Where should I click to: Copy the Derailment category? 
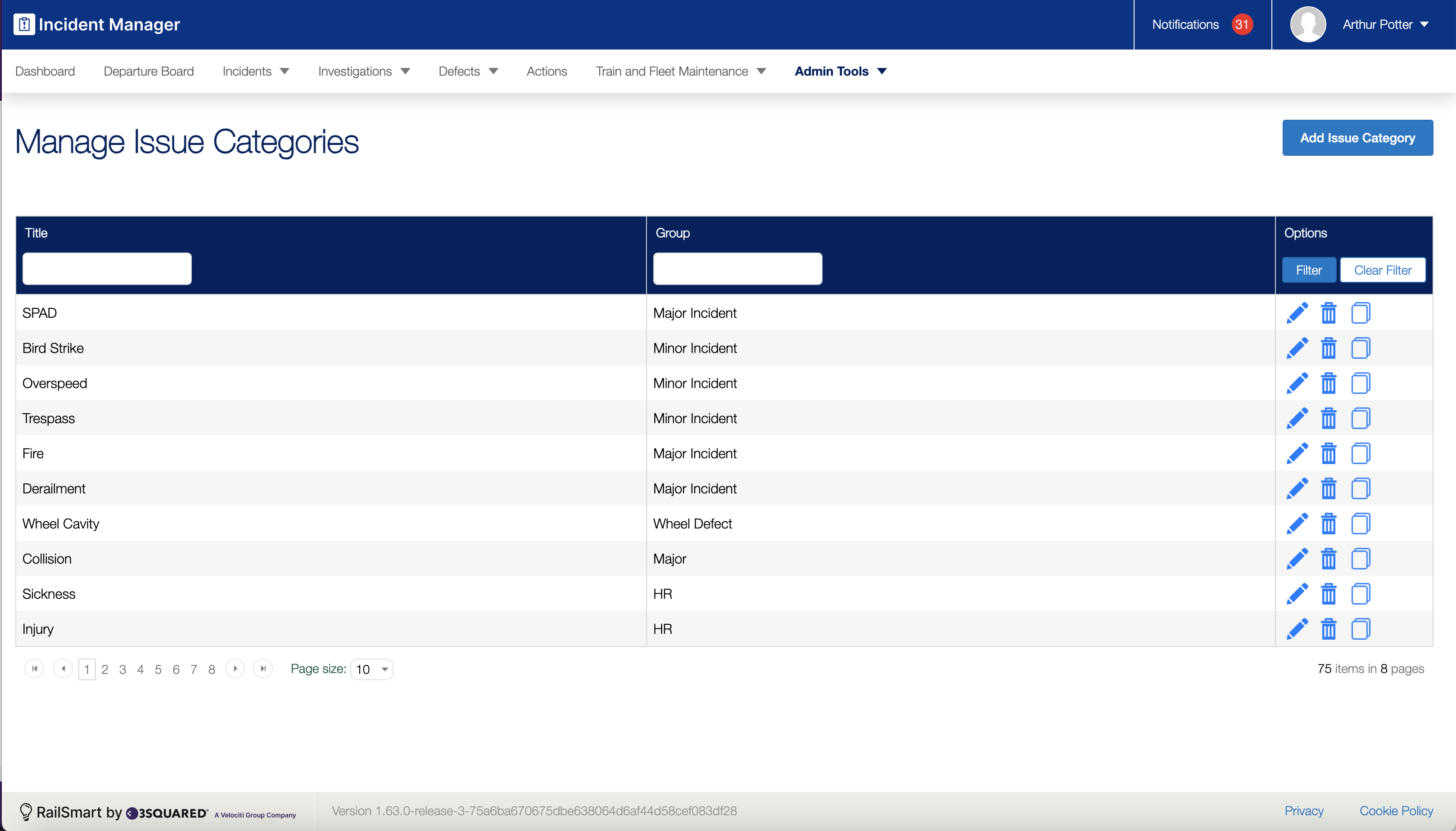1360,488
